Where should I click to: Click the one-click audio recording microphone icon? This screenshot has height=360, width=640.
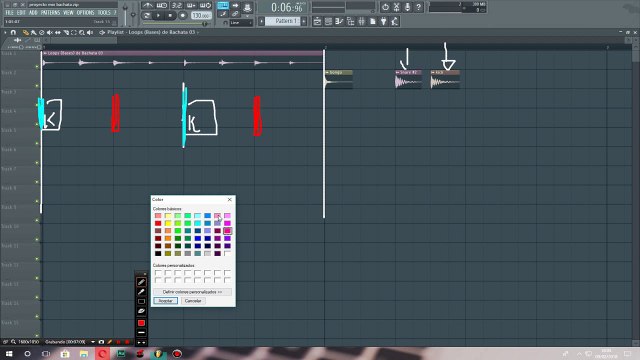407,7
